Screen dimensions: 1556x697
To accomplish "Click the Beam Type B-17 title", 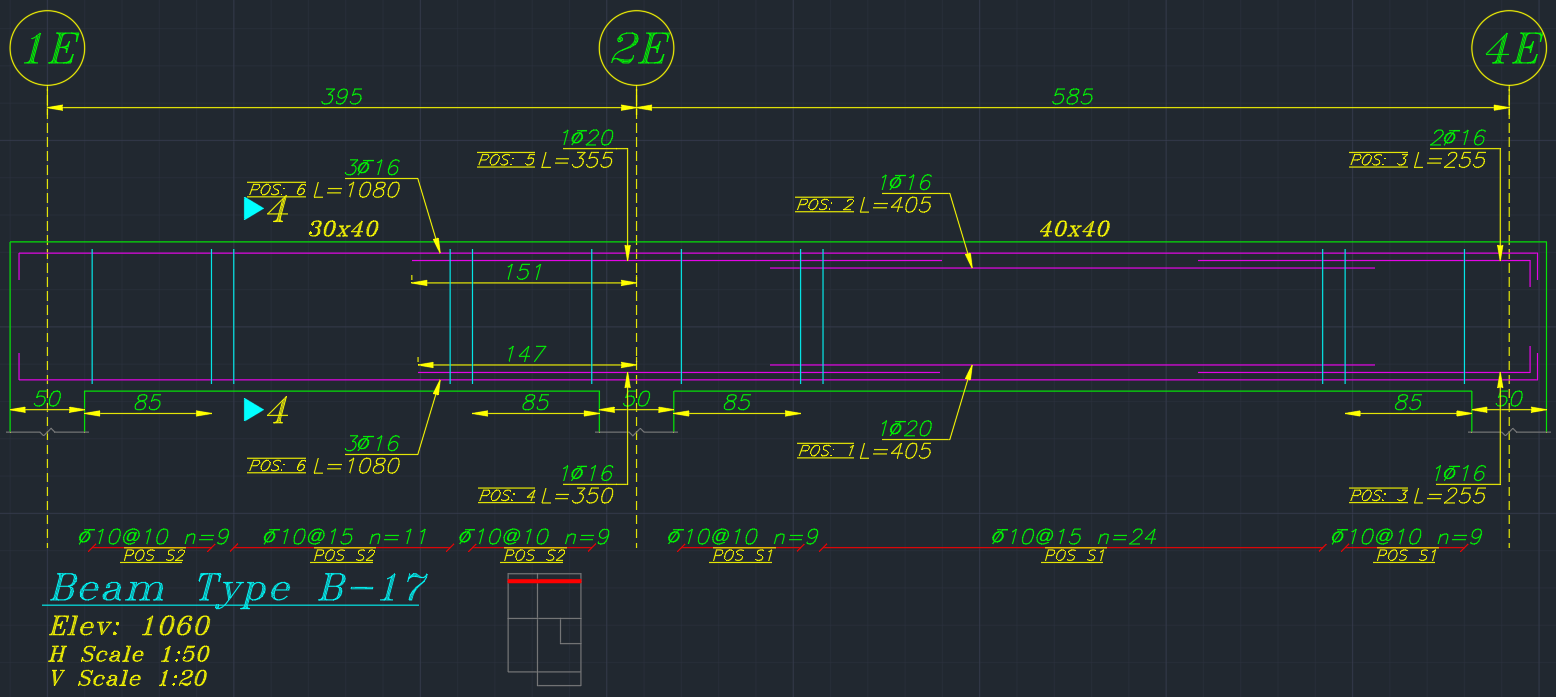I will click(240, 587).
